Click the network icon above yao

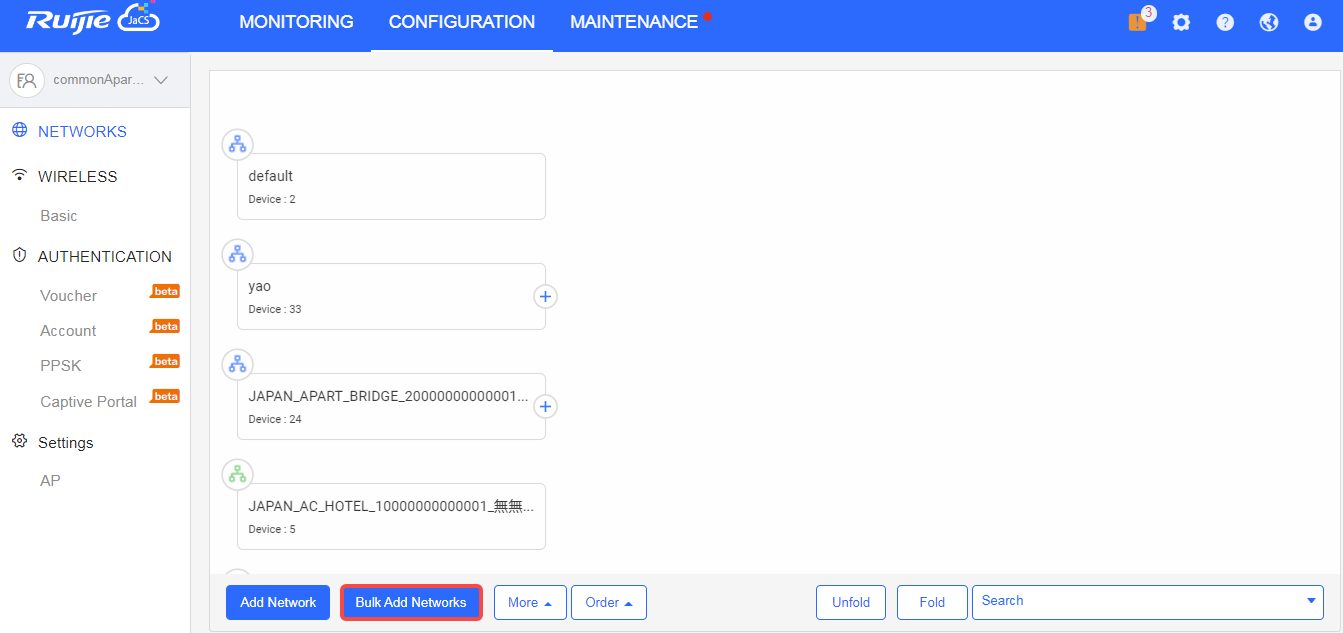(x=237, y=255)
